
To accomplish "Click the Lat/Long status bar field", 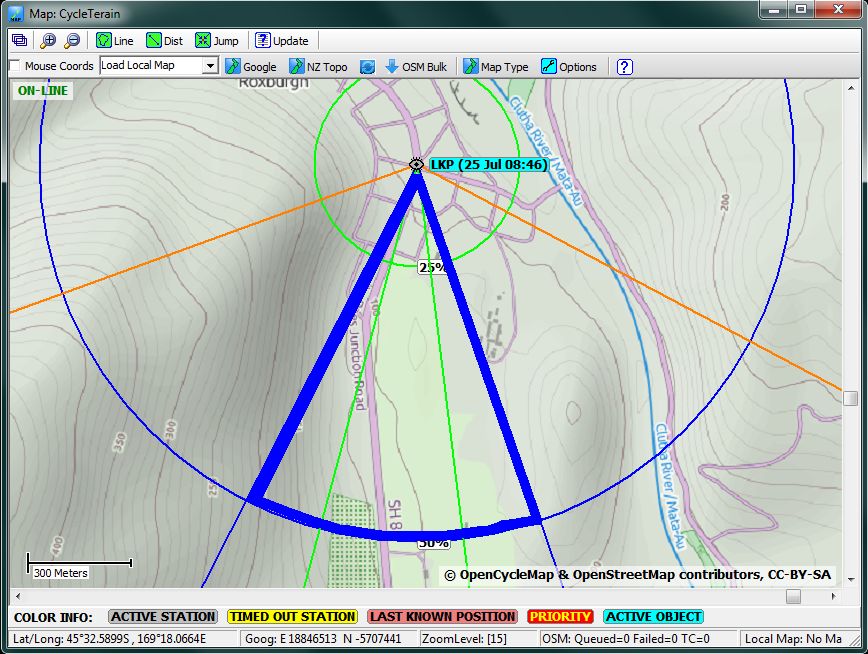I will coord(123,638).
